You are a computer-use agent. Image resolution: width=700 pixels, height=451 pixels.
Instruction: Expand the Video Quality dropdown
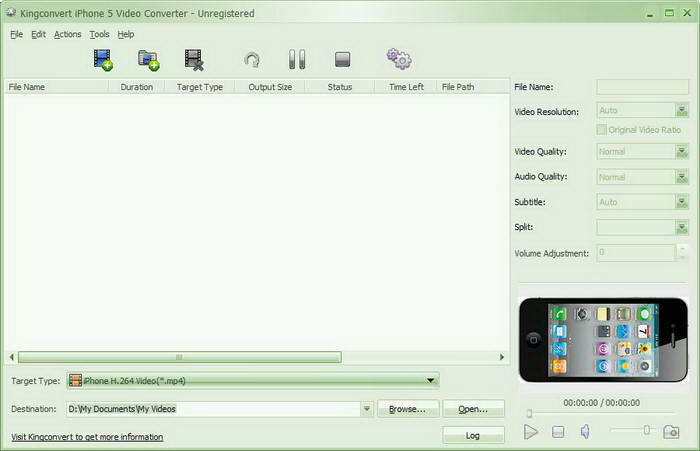[682, 152]
